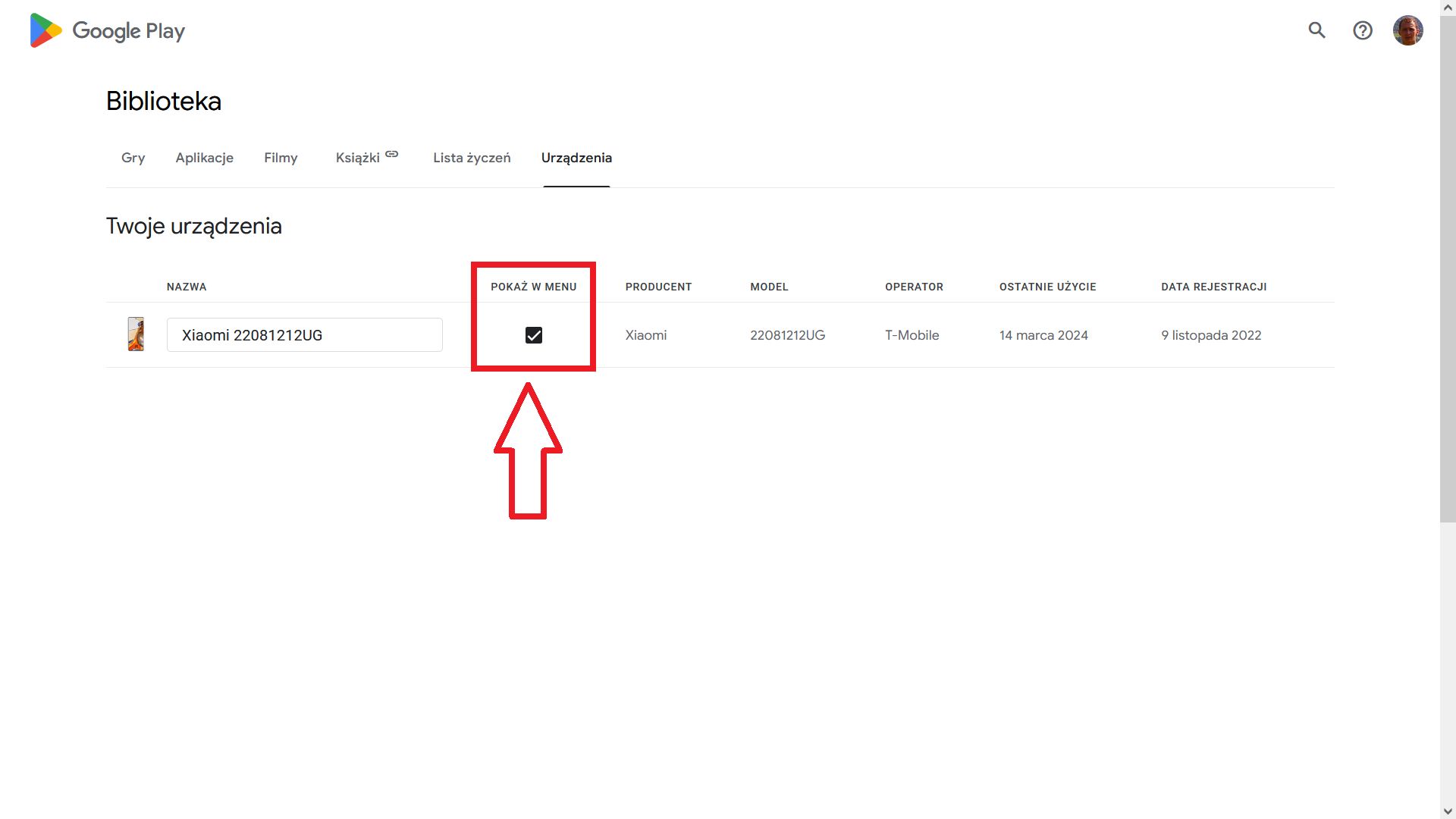Image resolution: width=1456 pixels, height=819 pixels.
Task: Switch to the Urządzenia tab
Action: [576, 158]
